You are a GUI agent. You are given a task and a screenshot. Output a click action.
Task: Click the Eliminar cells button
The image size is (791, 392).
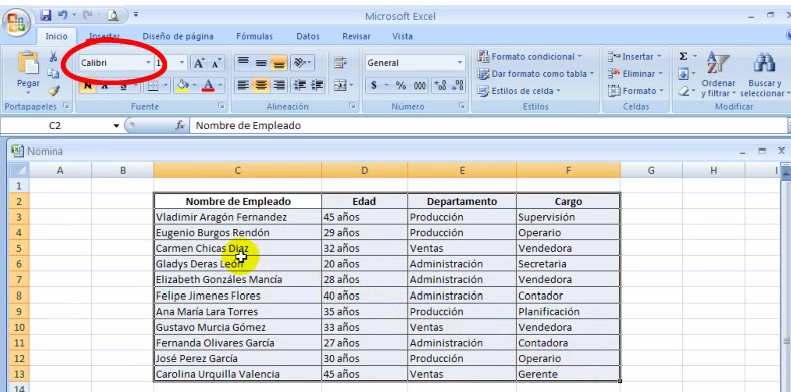pyautogui.click(x=636, y=74)
